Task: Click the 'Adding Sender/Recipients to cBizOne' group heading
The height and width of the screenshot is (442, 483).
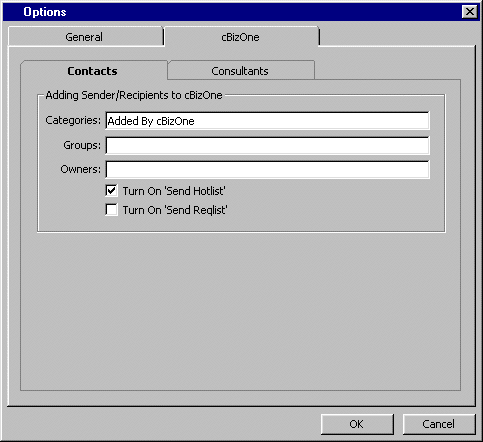Action: tap(134, 95)
